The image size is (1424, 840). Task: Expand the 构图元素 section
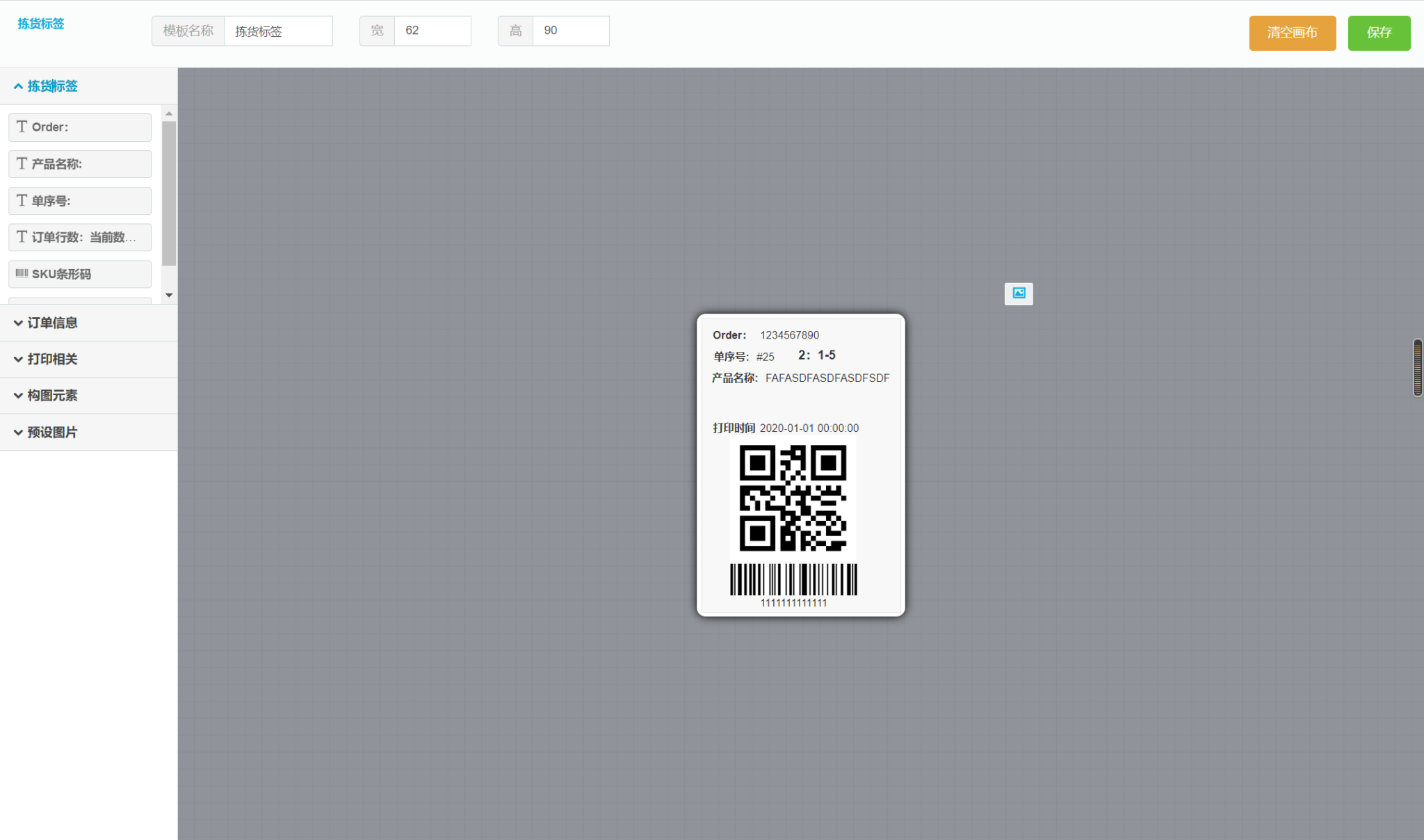(x=46, y=395)
